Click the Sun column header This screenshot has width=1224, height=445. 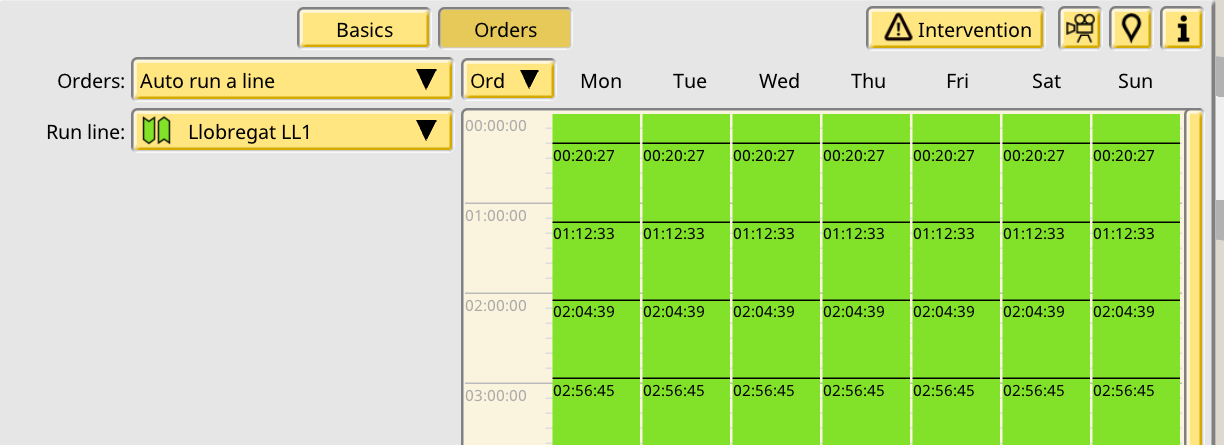[x=1136, y=81]
